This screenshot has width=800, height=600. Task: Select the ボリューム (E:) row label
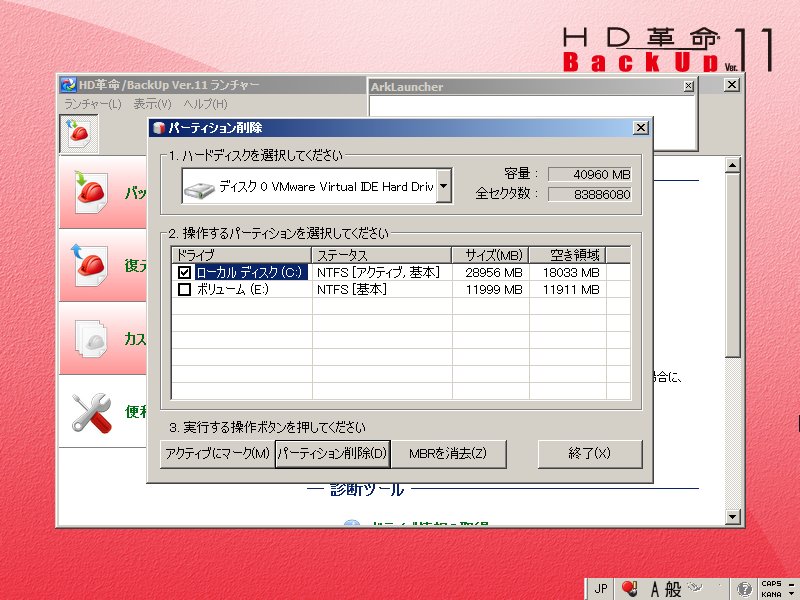tap(232, 290)
